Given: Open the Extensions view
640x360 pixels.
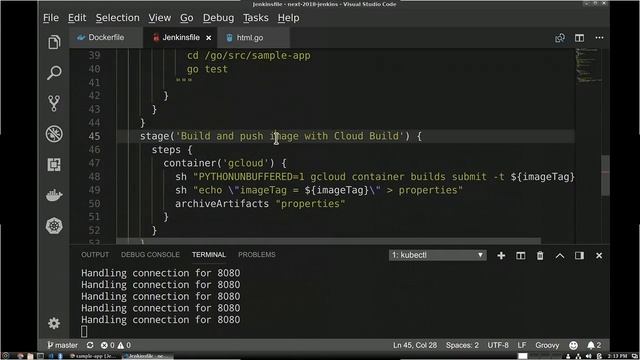Looking at the screenshot, I should pyautogui.click(x=54, y=164).
